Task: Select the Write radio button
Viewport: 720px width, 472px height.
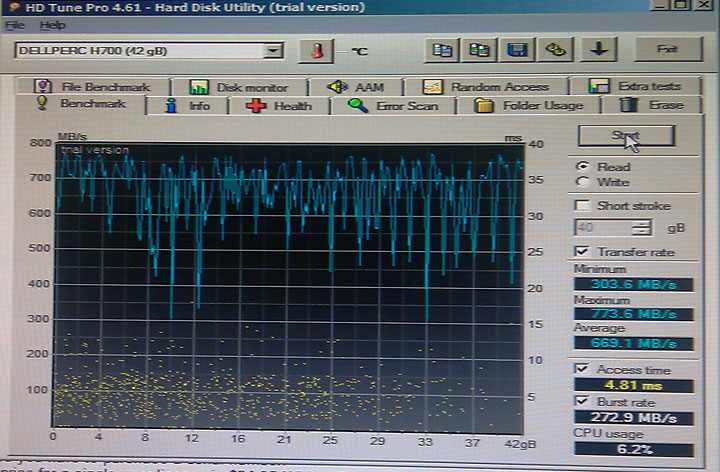Action: pos(583,182)
